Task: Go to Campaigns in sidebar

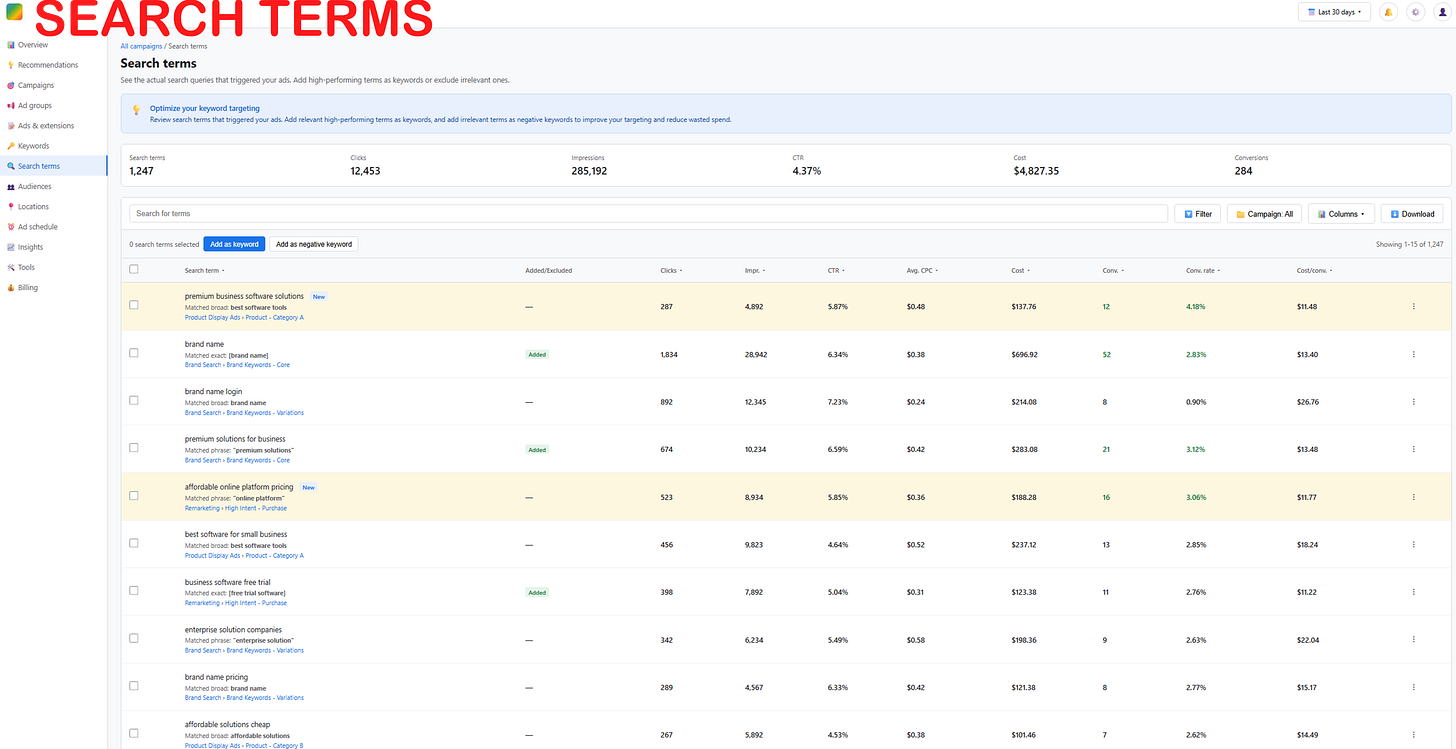Action: [x=53, y=85]
